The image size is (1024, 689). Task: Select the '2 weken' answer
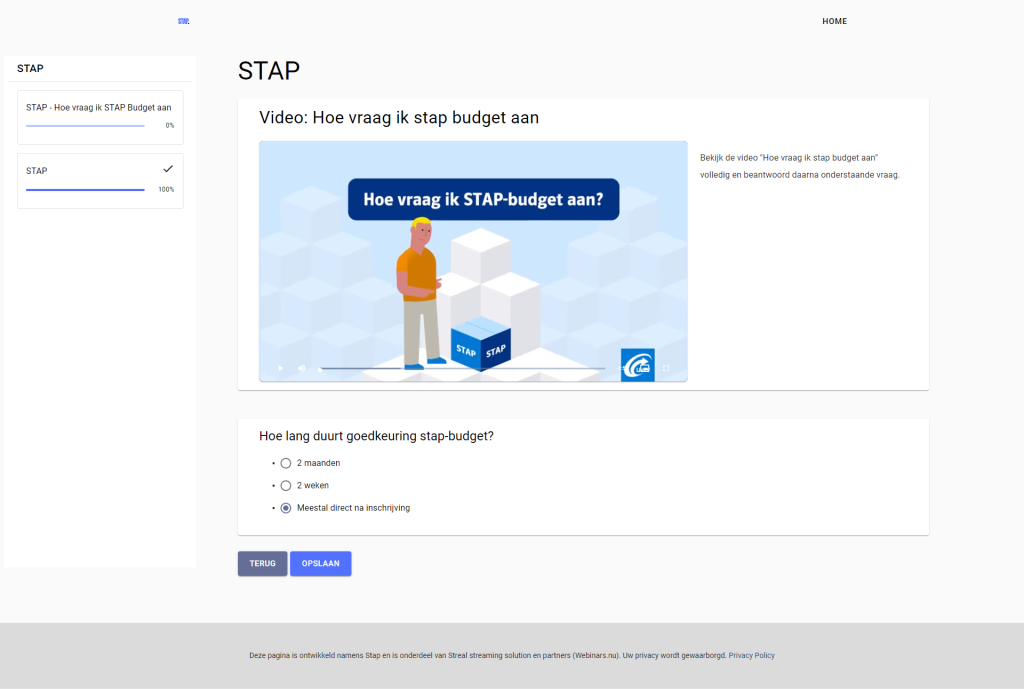coord(285,485)
